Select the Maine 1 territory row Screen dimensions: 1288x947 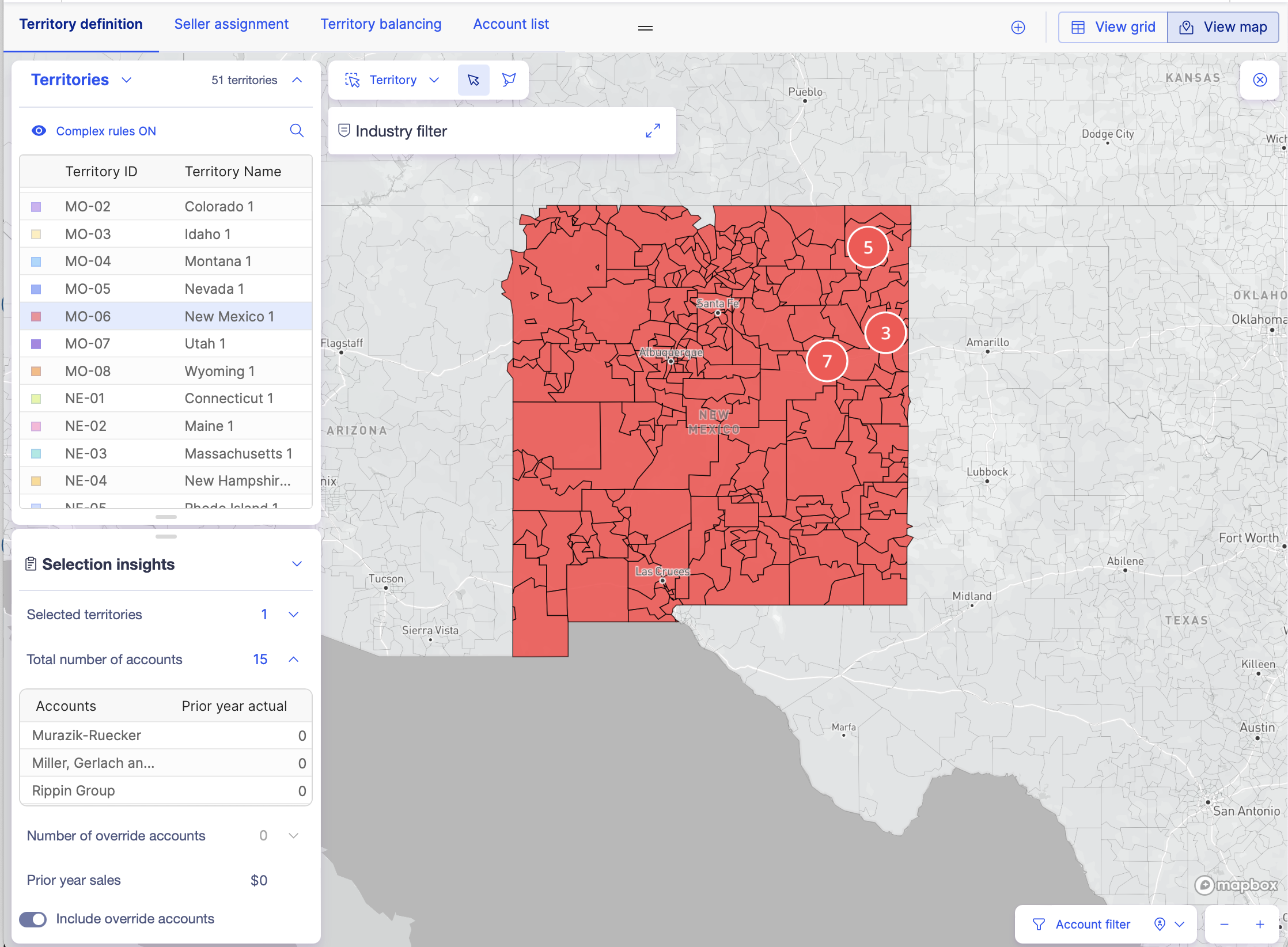(x=166, y=426)
